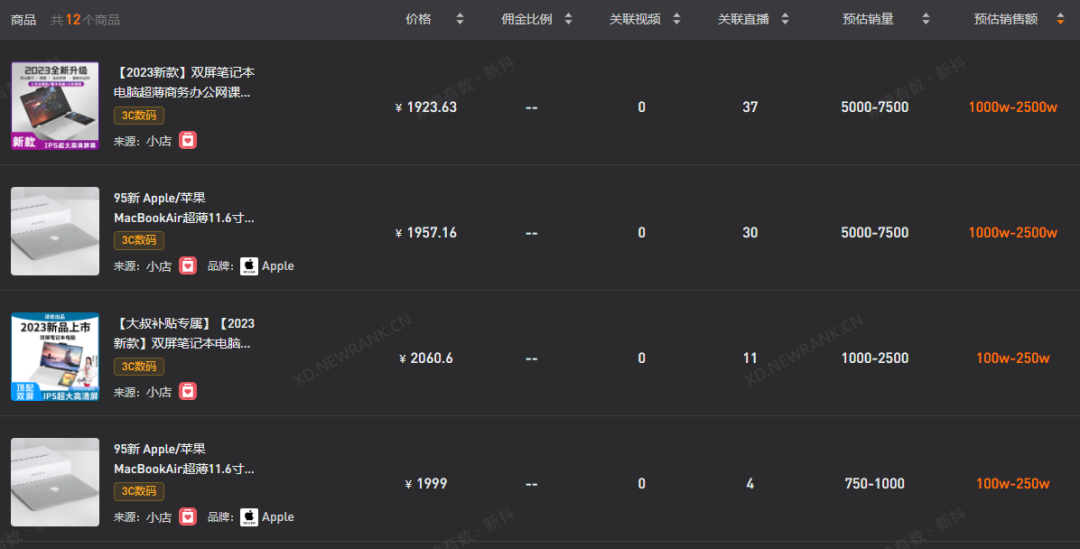Image resolution: width=1080 pixels, height=549 pixels.
Task: Open the first MacBook Air product thumbnail
Action: pos(55,231)
